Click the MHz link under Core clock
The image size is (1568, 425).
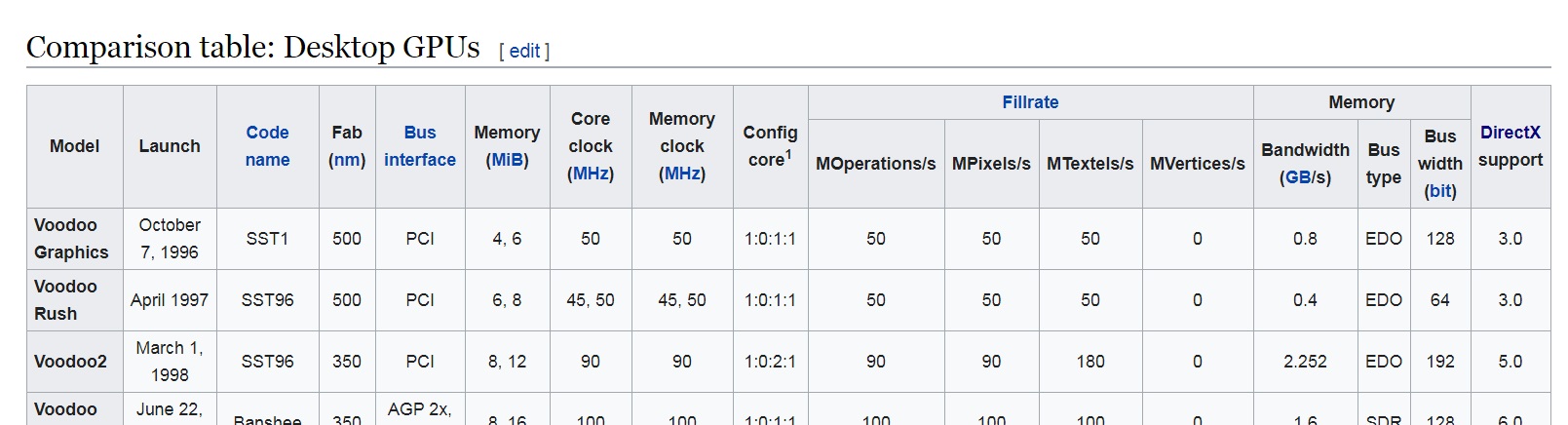[x=591, y=174]
